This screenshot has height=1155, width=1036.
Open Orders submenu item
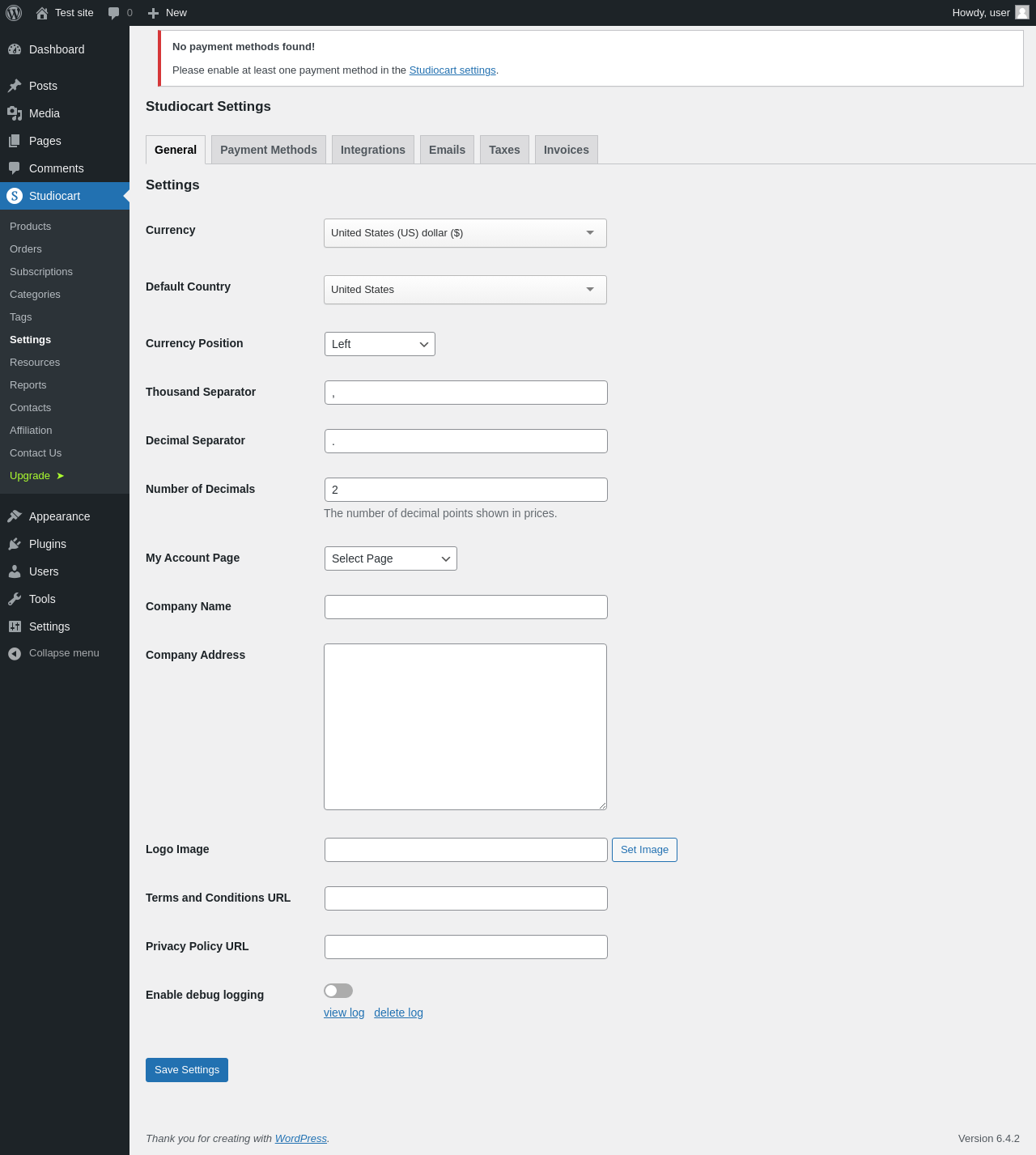coord(65,249)
